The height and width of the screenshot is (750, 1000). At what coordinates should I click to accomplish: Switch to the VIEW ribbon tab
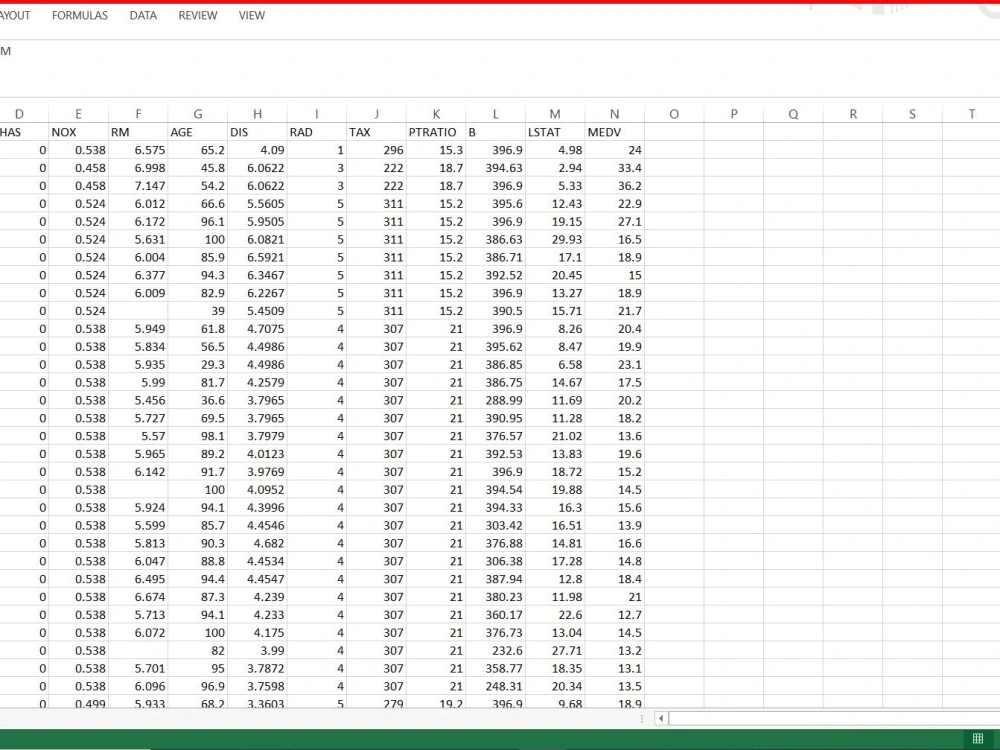tap(252, 15)
